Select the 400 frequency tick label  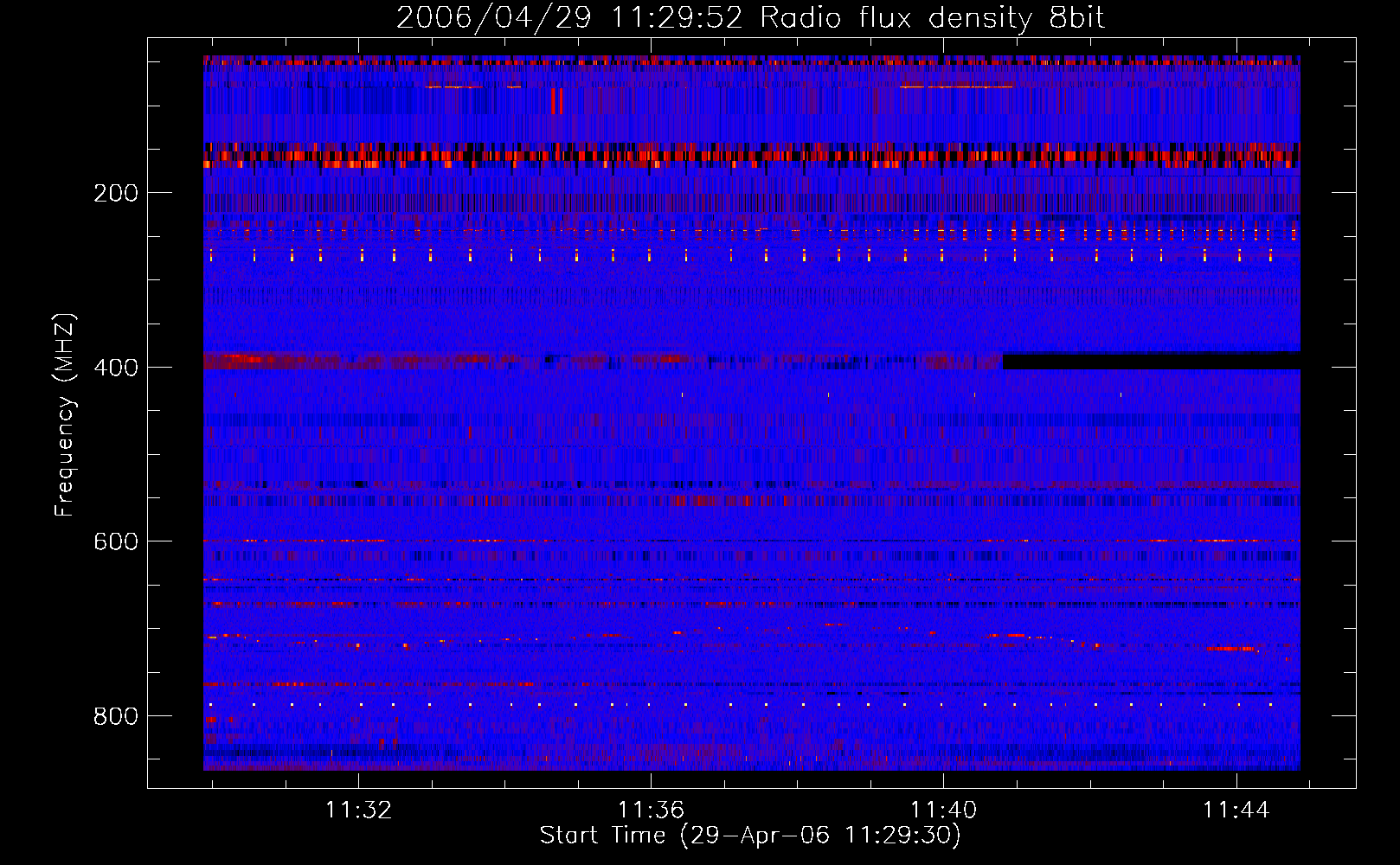[116, 368]
